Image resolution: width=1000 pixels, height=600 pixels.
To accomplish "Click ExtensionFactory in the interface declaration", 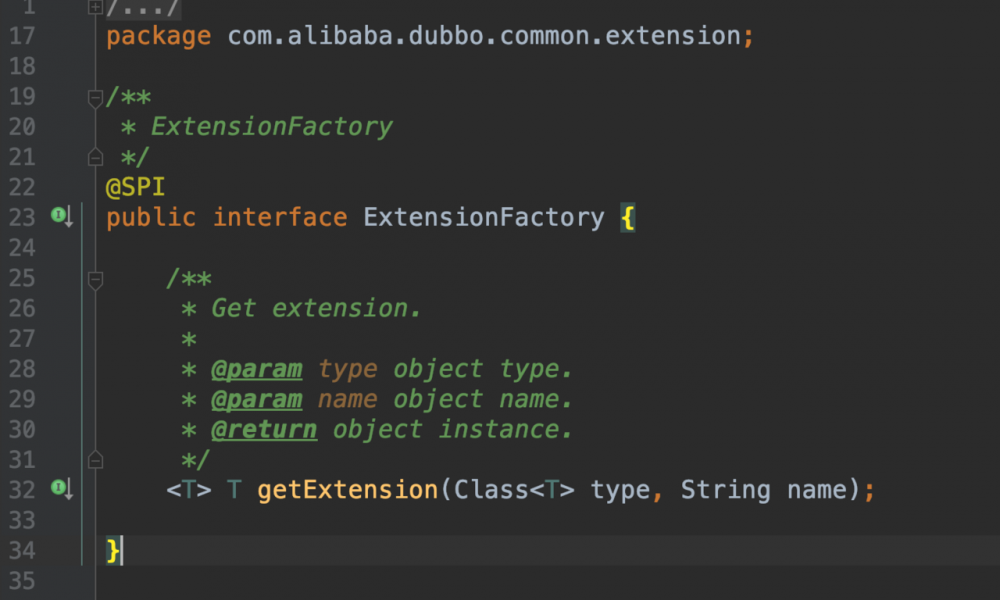I will (484, 217).
